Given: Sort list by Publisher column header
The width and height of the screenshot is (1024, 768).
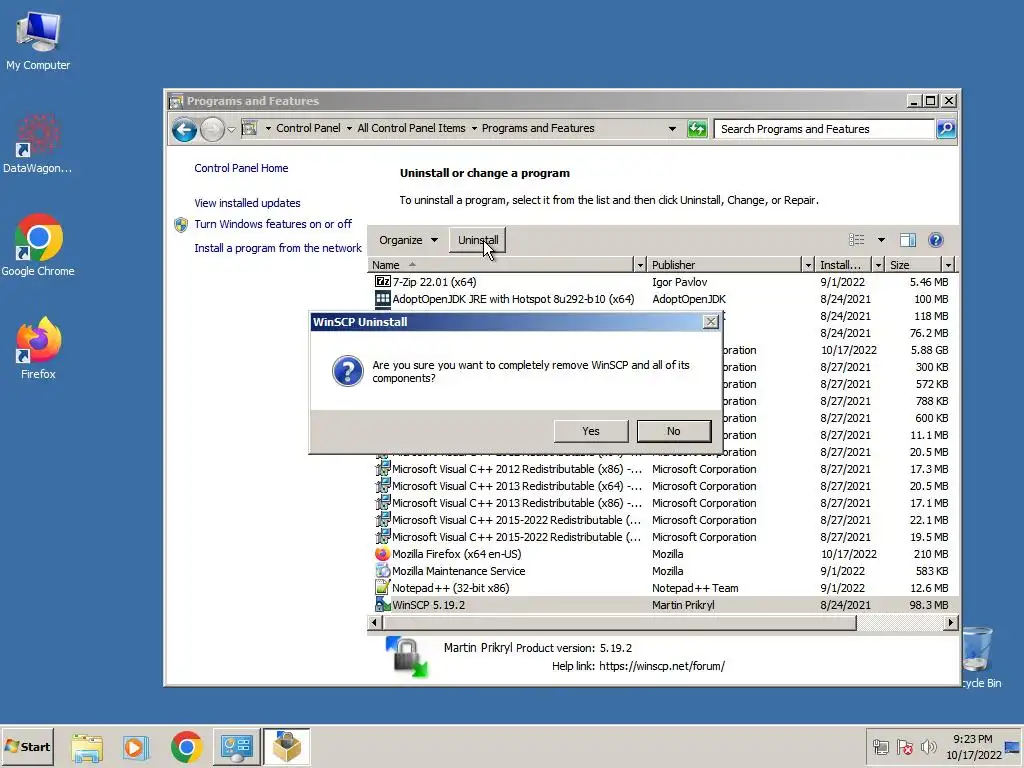Looking at the screenshot, I should click(x=725, y=264).
